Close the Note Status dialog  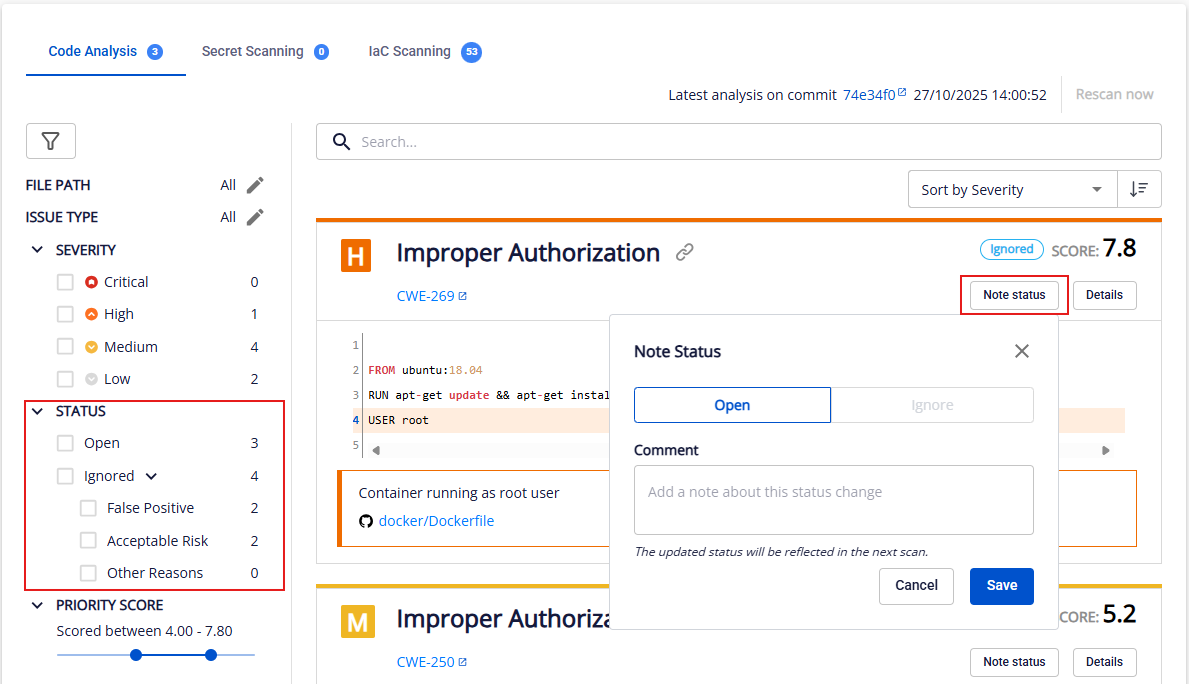coord(1021,351)
